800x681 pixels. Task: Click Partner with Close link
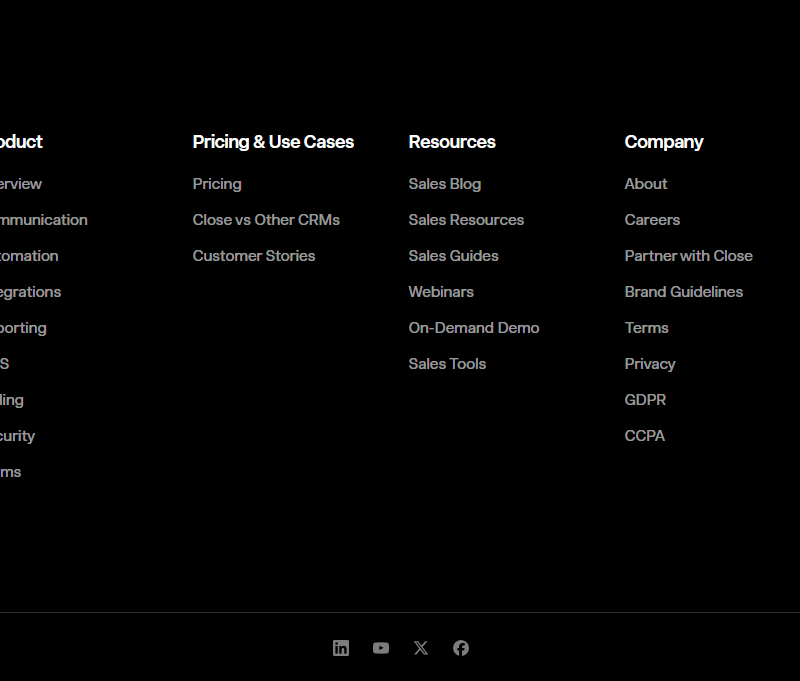[689, 256]
